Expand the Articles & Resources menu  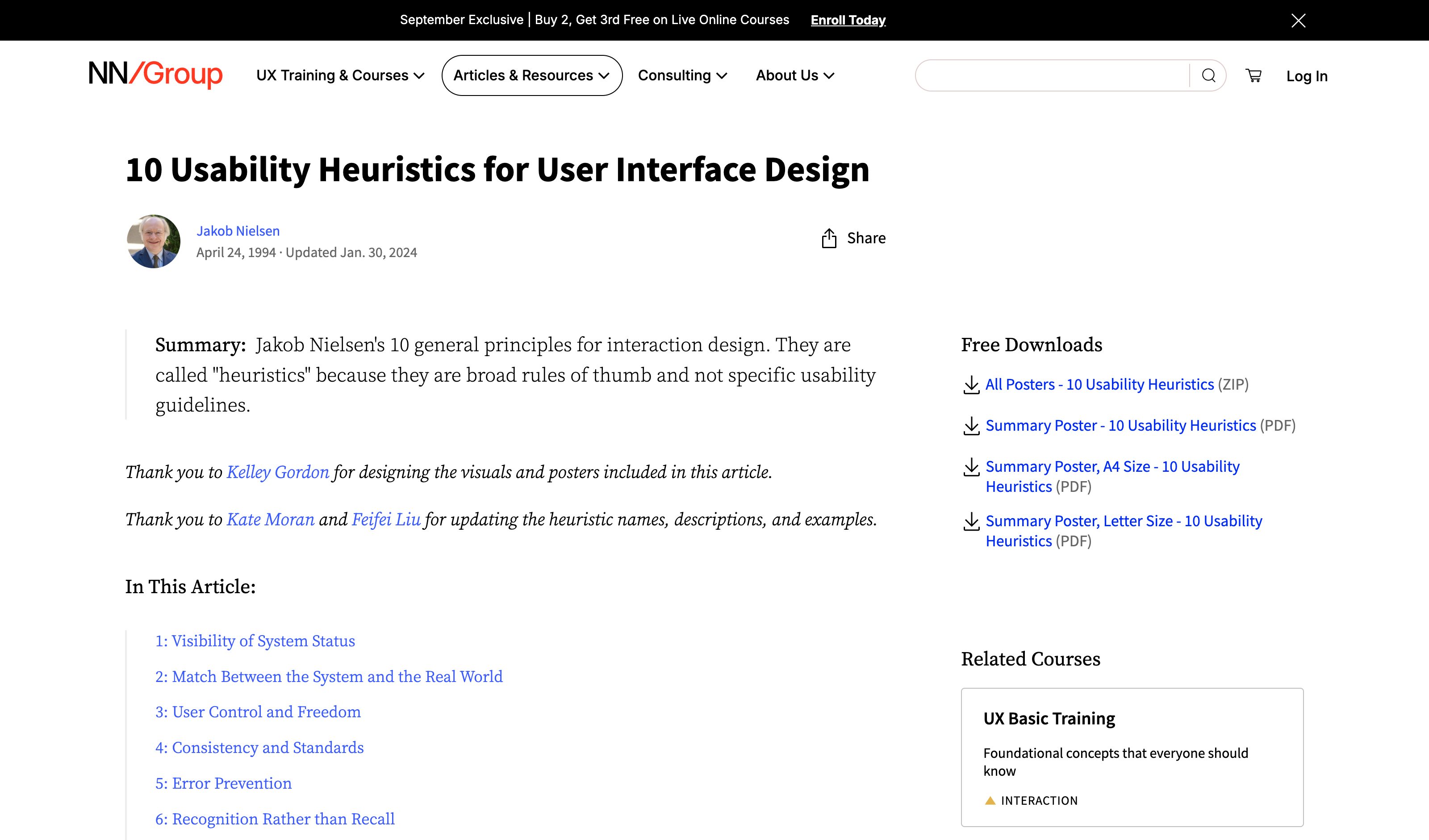[x=532, y=75]
